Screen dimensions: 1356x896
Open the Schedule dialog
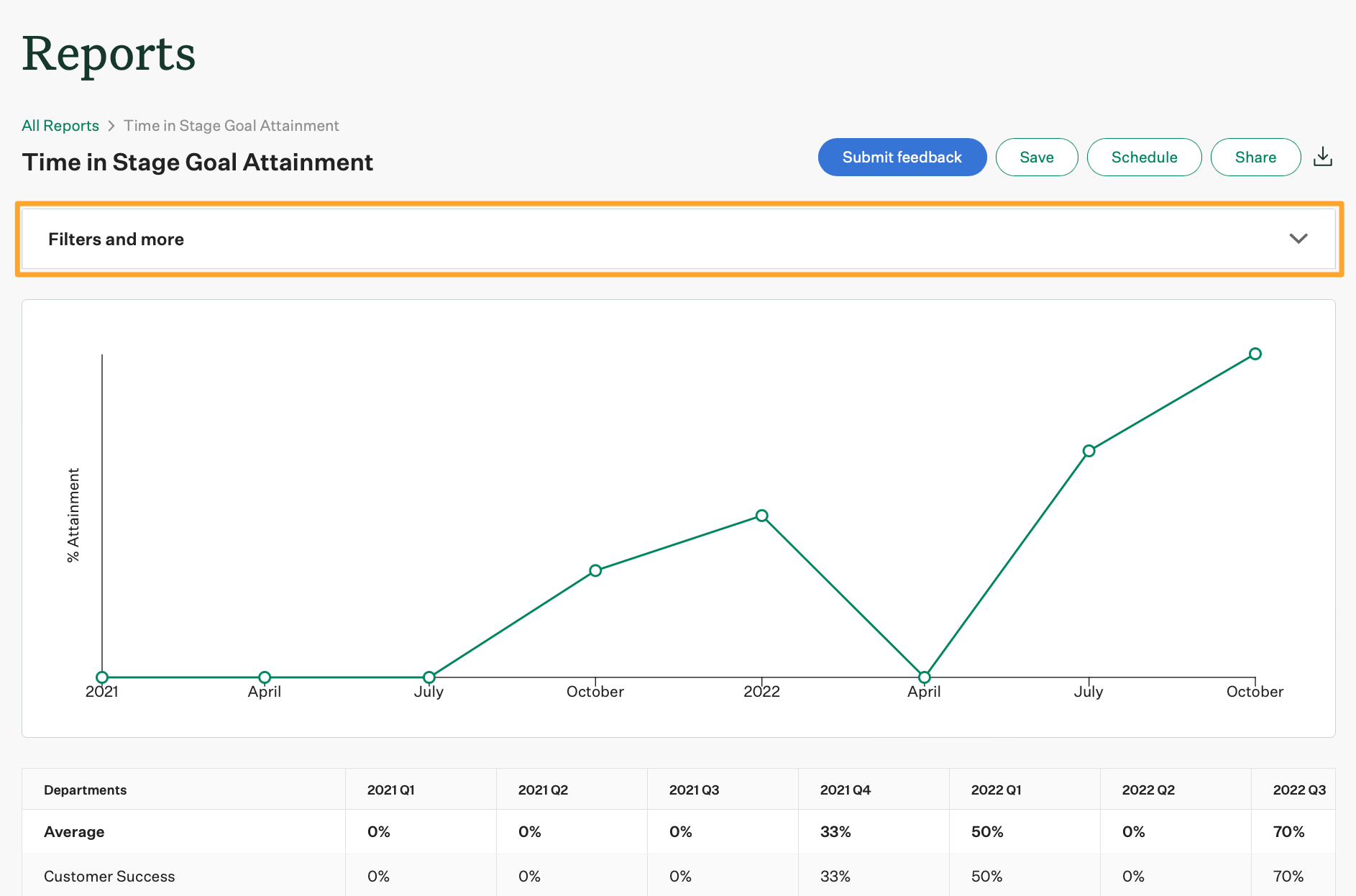1144,157
